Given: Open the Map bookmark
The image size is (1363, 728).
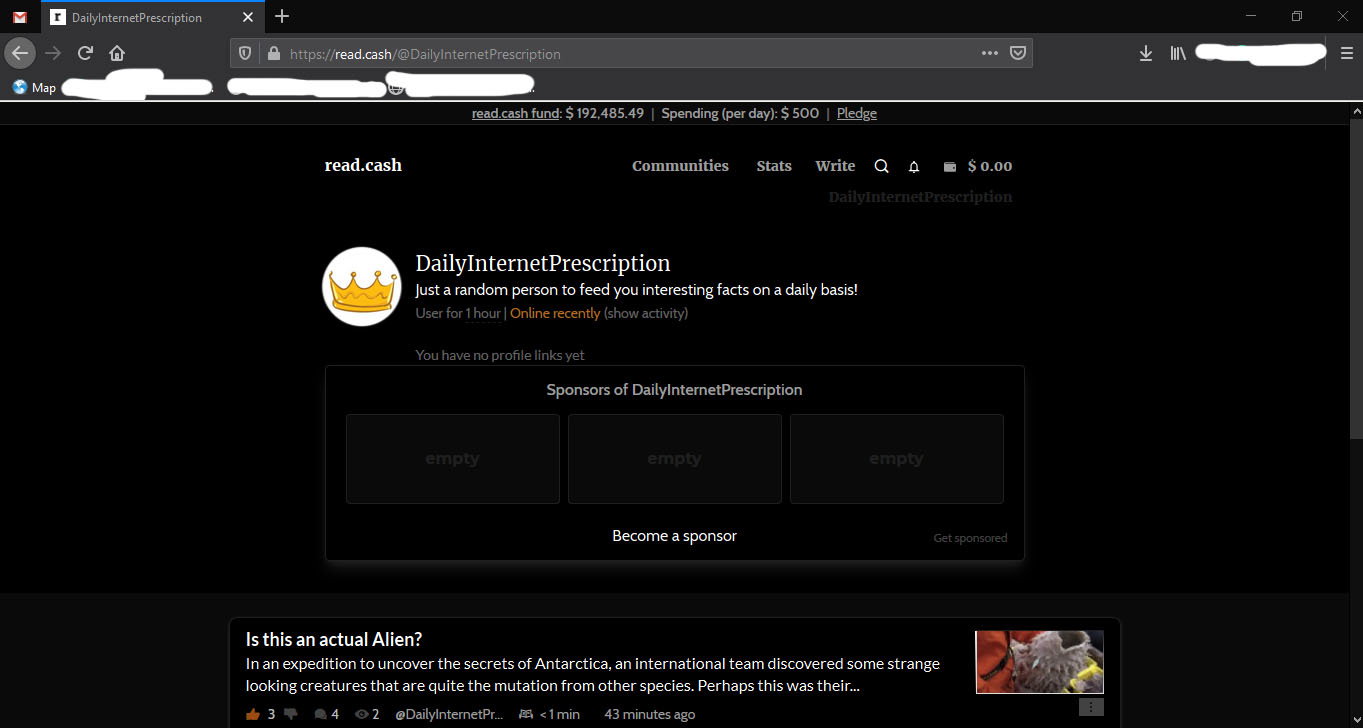Looking at the screenshot, I should [34, 87].
